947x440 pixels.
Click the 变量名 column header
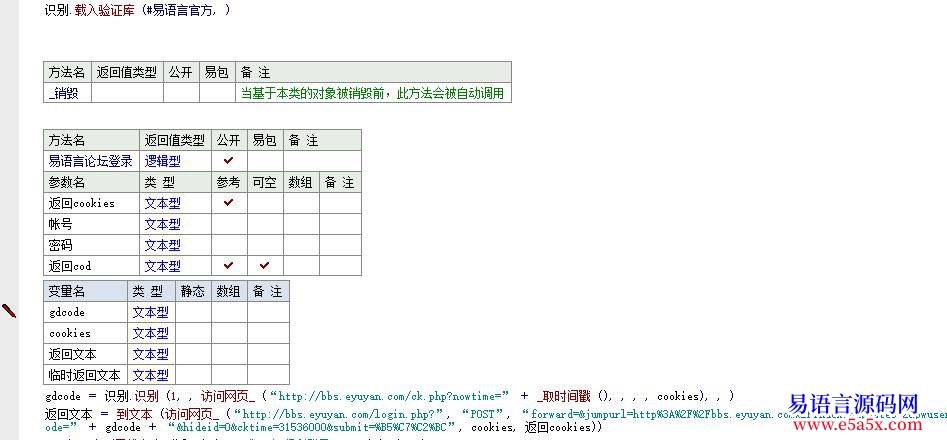pyautogui.click(x=85, y=291)
